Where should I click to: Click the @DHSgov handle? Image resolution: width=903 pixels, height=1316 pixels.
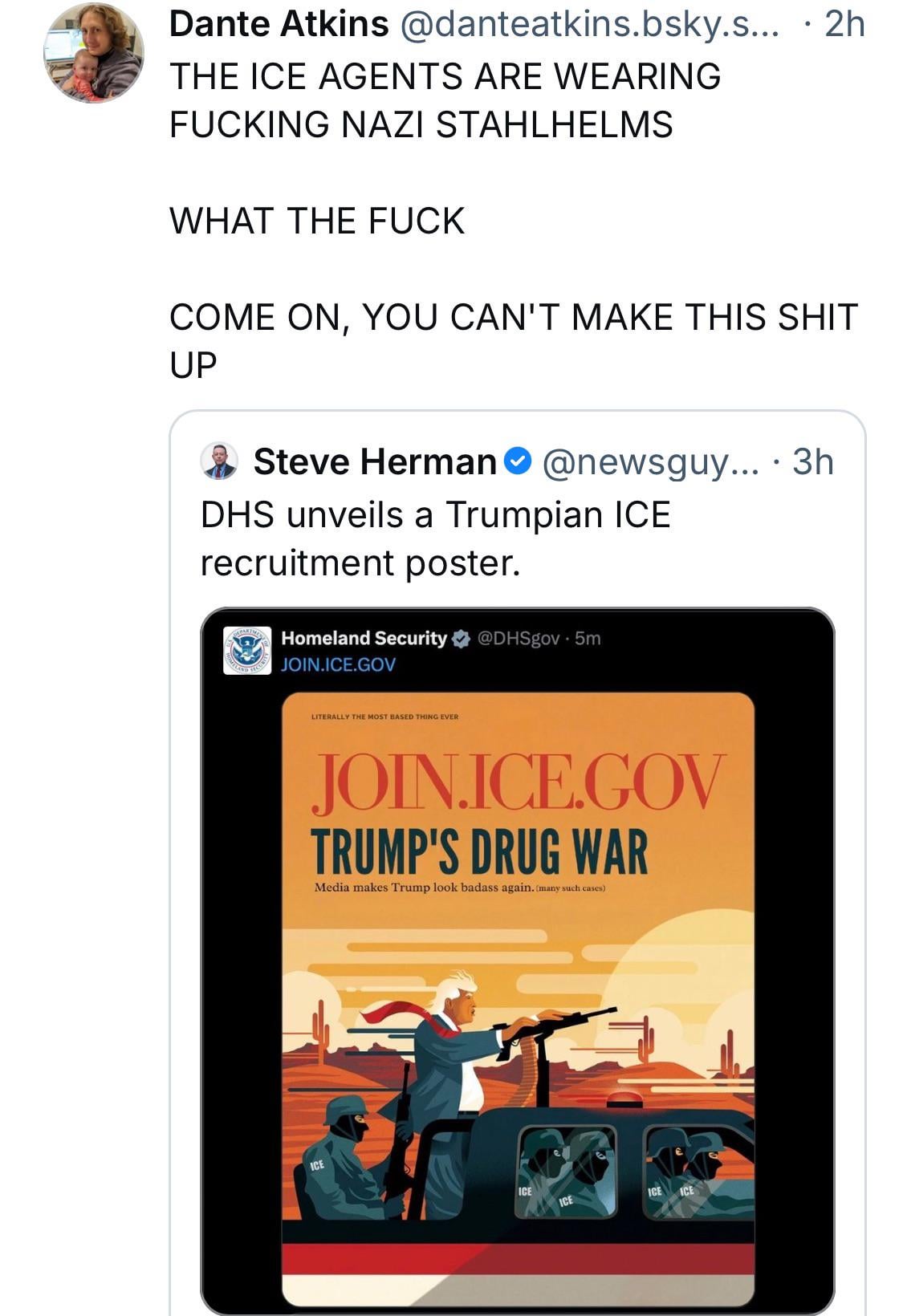point(519,639)
